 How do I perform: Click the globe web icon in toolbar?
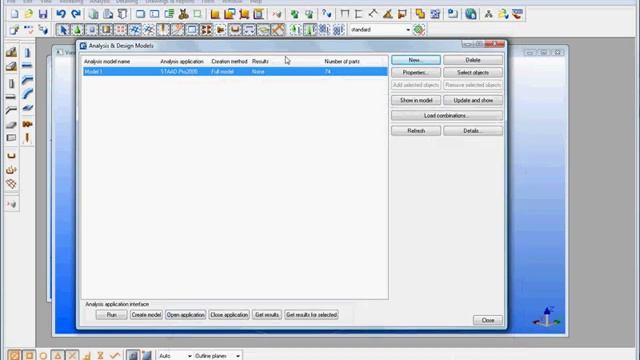coord(471,14)
